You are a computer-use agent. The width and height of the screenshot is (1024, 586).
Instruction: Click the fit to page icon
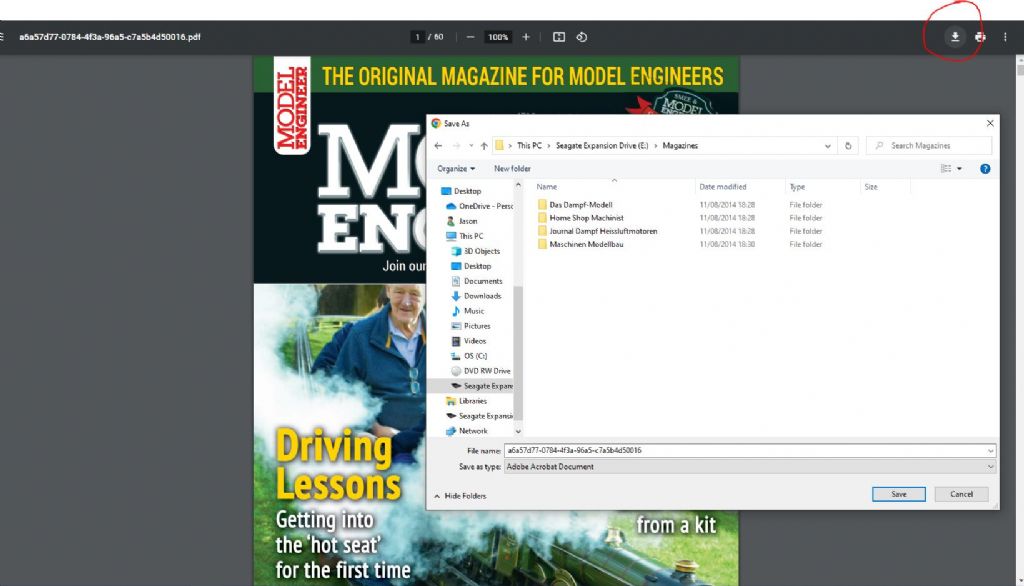559,37
